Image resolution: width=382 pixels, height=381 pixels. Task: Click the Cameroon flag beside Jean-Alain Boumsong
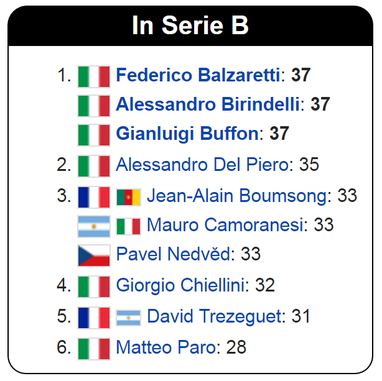[x=128, y=197]
